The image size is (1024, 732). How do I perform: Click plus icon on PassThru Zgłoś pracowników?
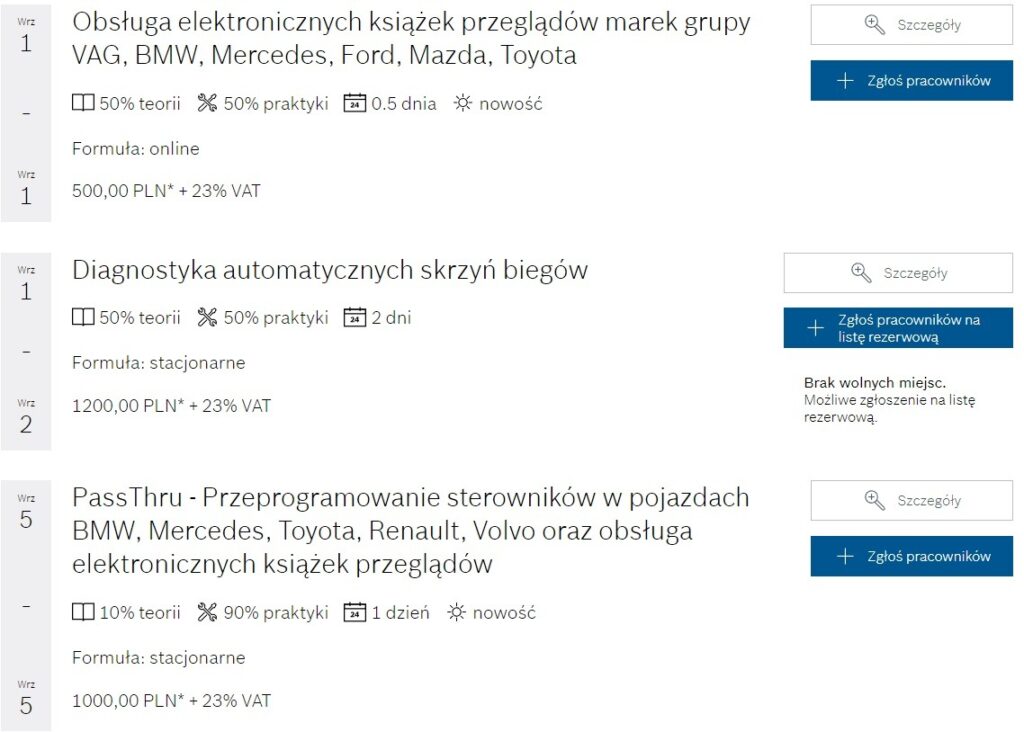[845, 556]
